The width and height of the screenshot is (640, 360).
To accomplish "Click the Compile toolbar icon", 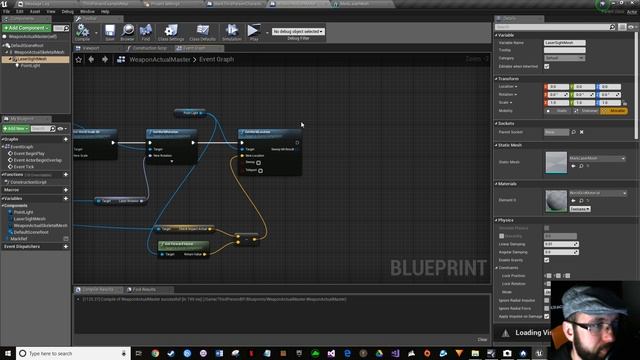I will pos(82,32).
